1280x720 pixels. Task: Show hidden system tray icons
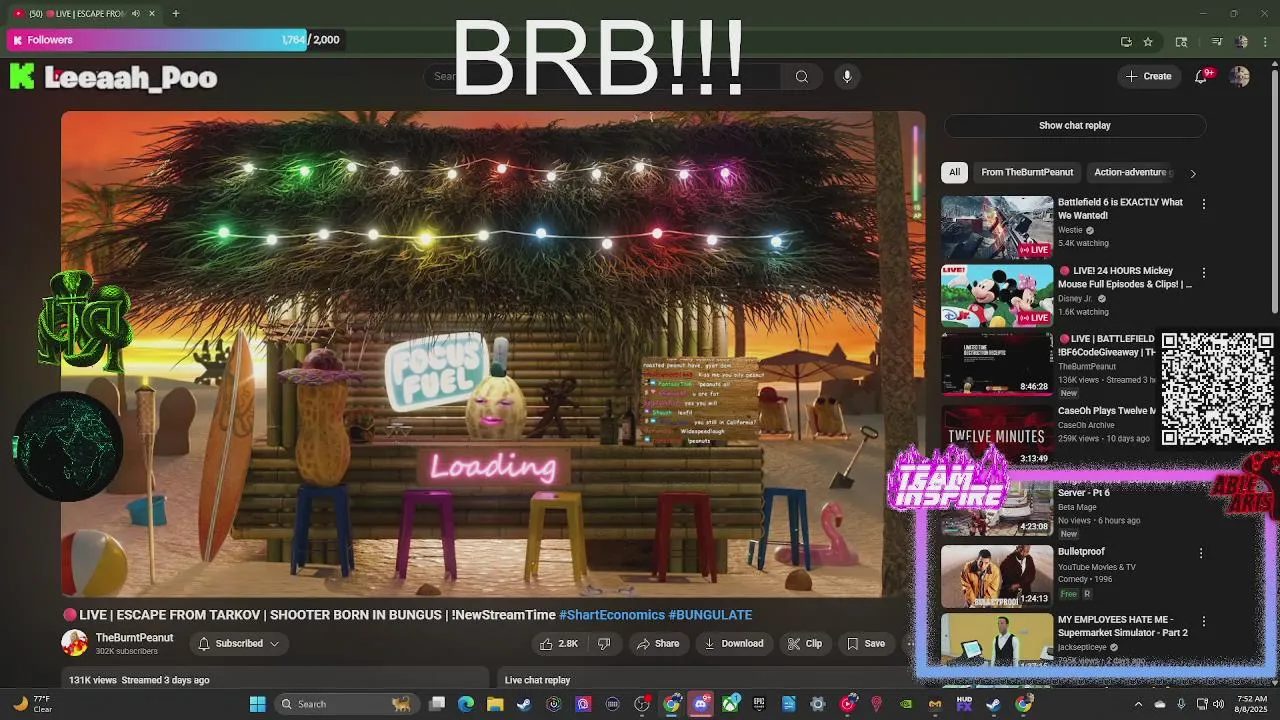point(1138,704)
